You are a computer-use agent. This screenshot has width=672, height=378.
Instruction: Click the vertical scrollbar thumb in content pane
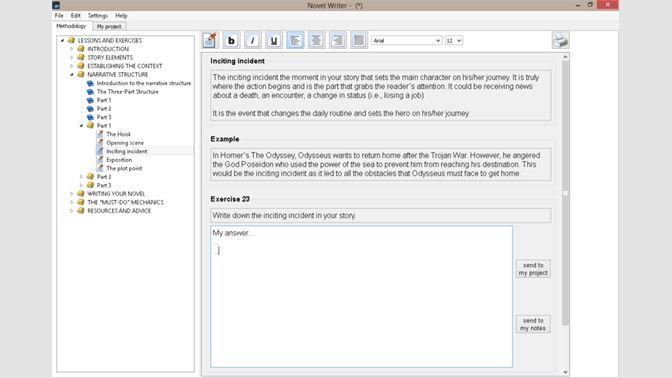click(x=565, y=193)
